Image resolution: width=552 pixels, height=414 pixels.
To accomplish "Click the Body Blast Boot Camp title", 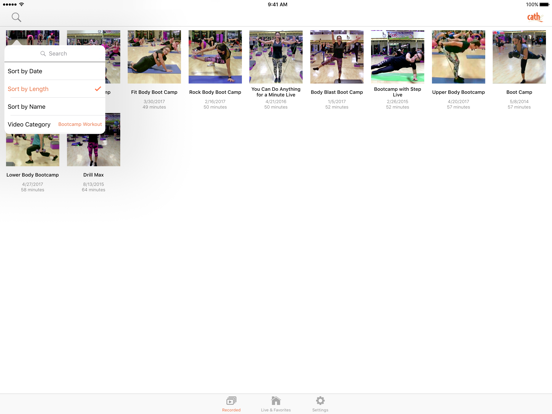I will click(337, 92).
